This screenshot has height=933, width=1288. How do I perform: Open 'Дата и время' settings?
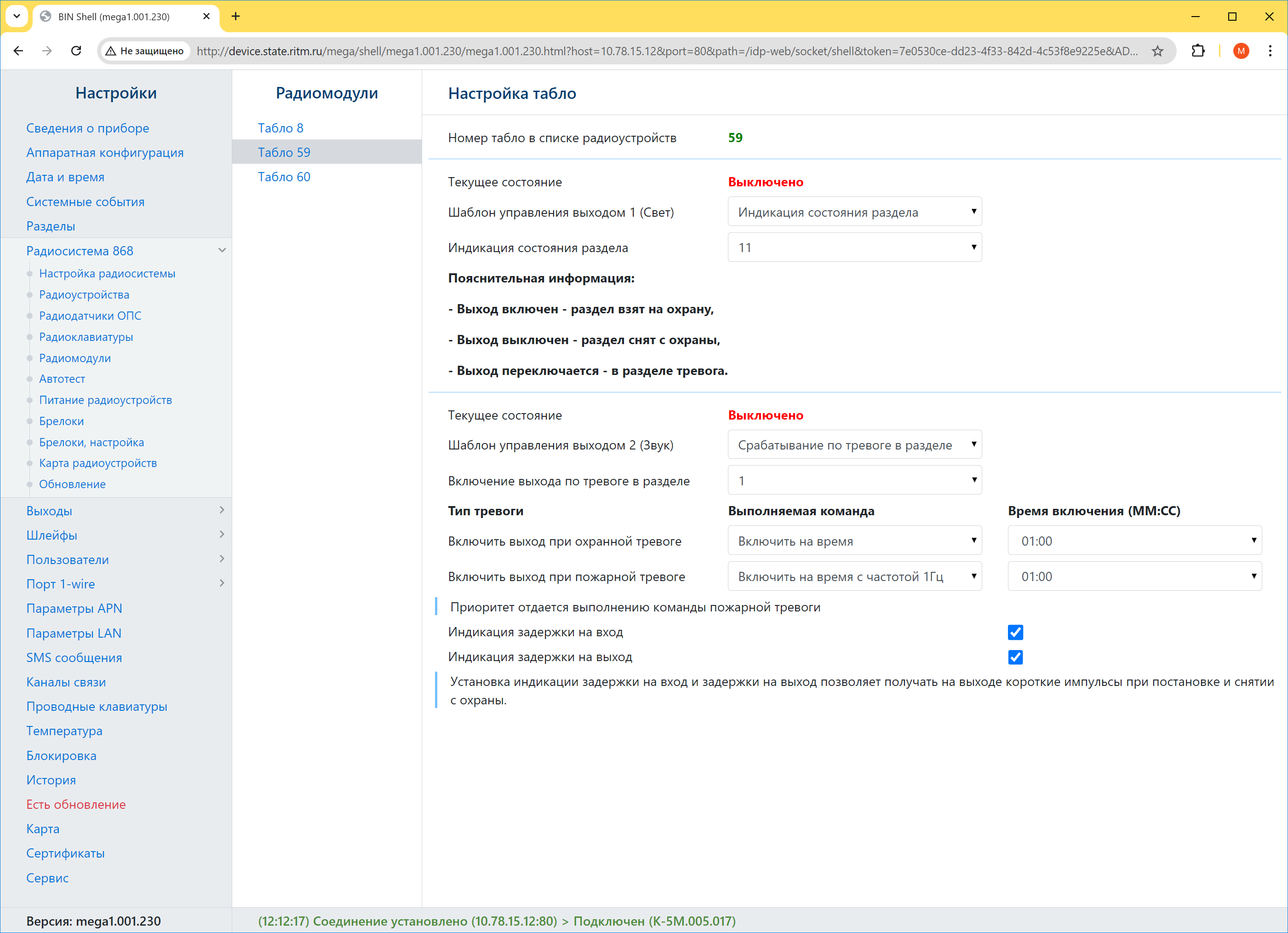point(65,177)
